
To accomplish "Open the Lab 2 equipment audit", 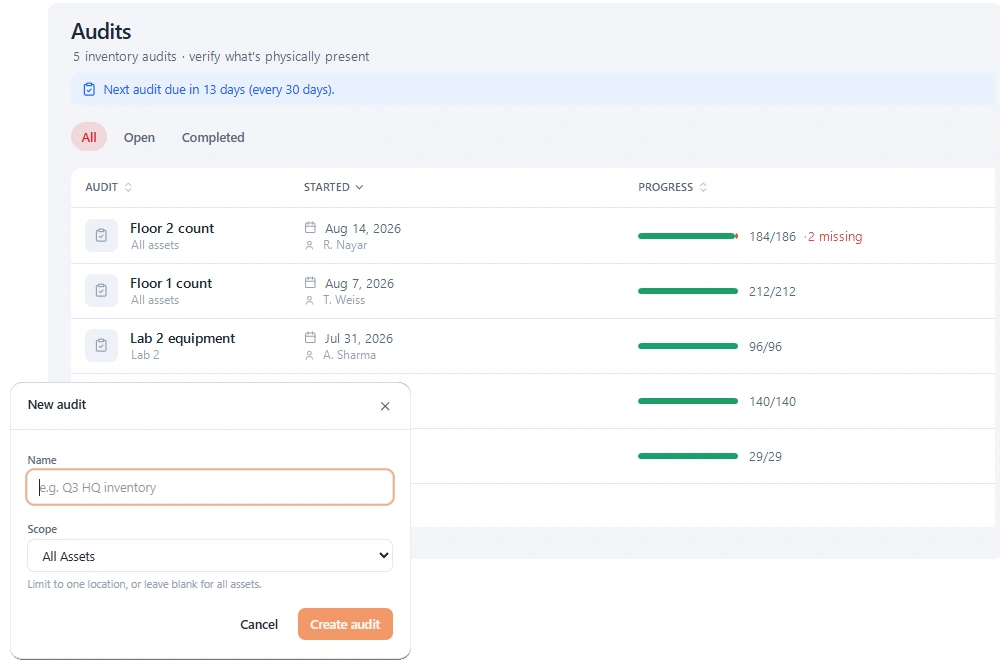I will 182,338.
